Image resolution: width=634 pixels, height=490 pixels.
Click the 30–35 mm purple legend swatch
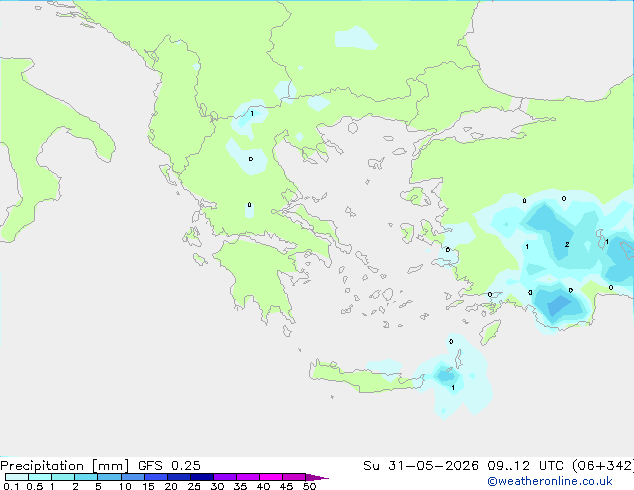pos(225,477)
